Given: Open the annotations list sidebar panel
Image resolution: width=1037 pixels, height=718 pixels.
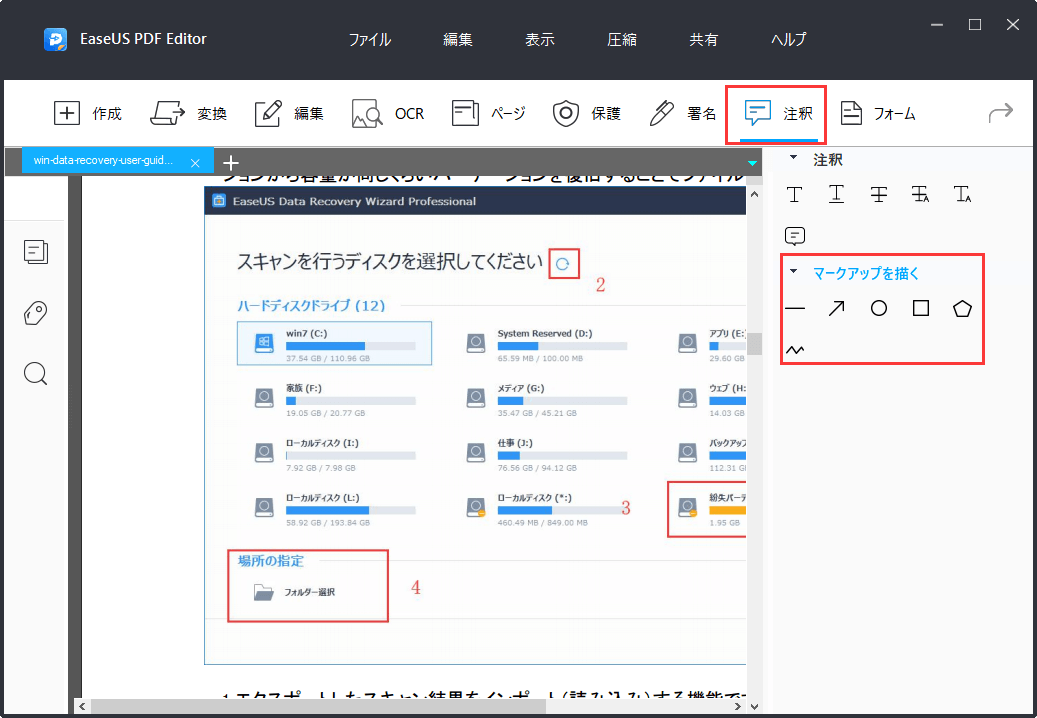Looking at the screenshot, I should tap(36, 313).
